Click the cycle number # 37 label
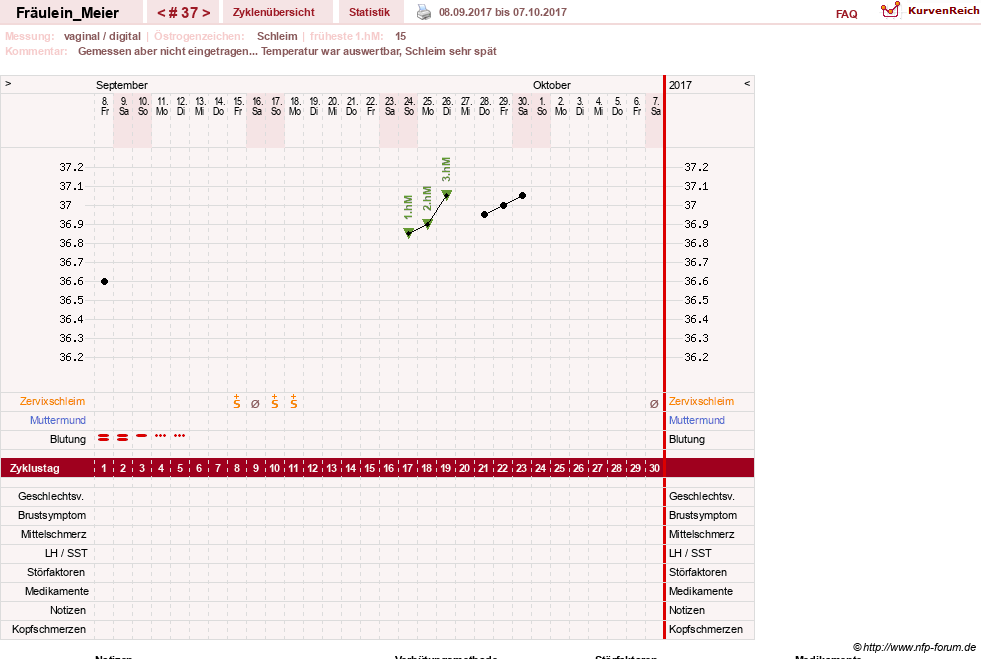The width and height of the screenshot is (981, 659). pyautogui.click(x=183, y=13)
